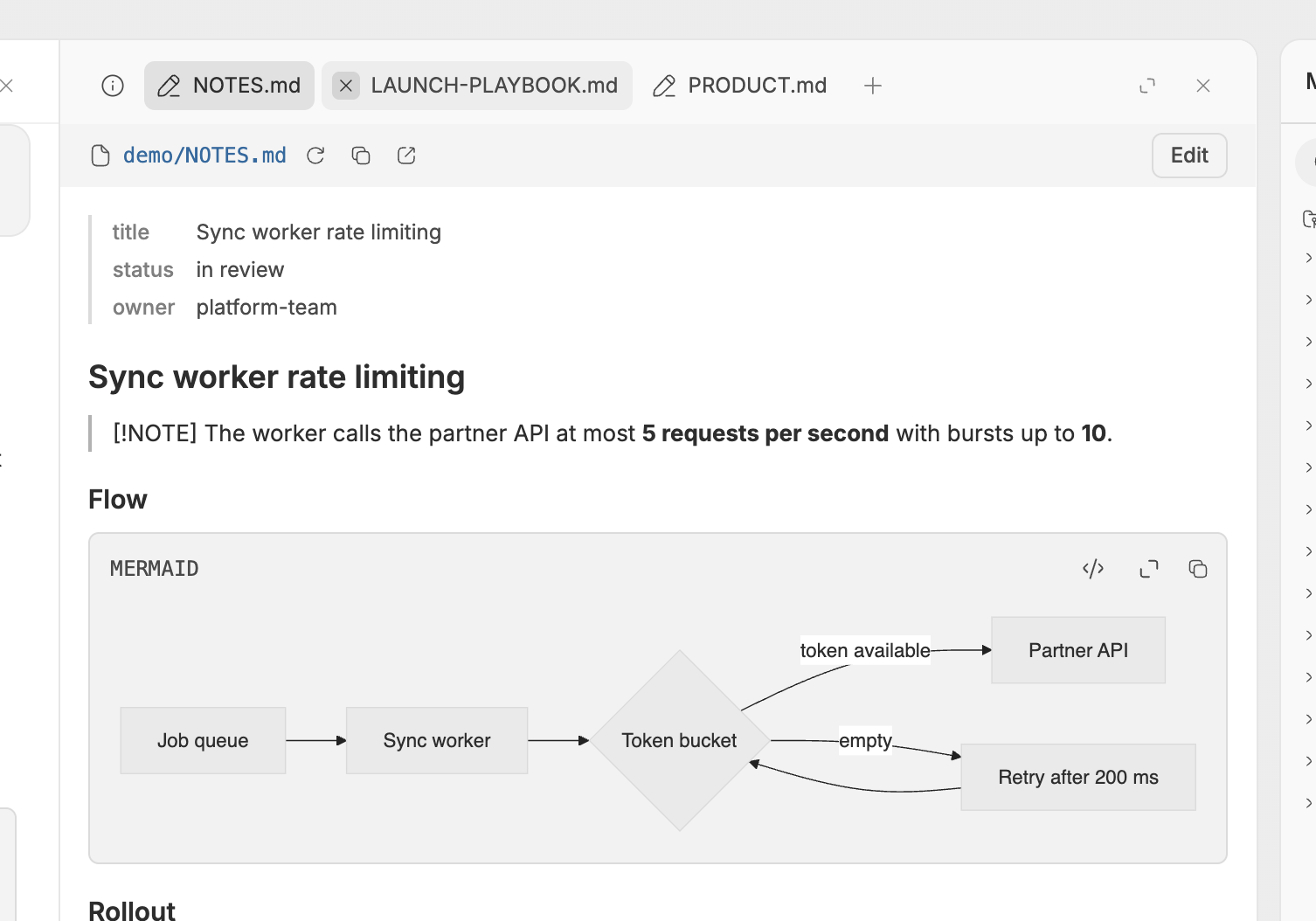This screenshot has height=921, width=1316.
Task: Click the Job queue node
Action: coord(203,741)
